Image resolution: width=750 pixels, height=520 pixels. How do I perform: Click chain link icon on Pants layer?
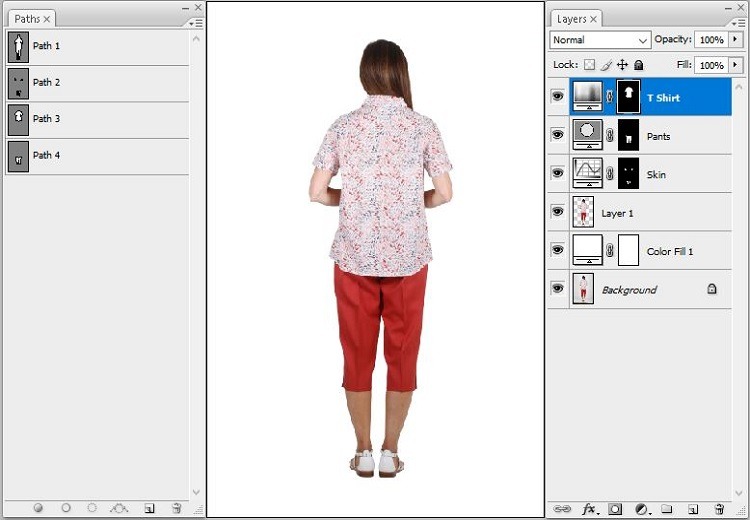pos(610,135)
